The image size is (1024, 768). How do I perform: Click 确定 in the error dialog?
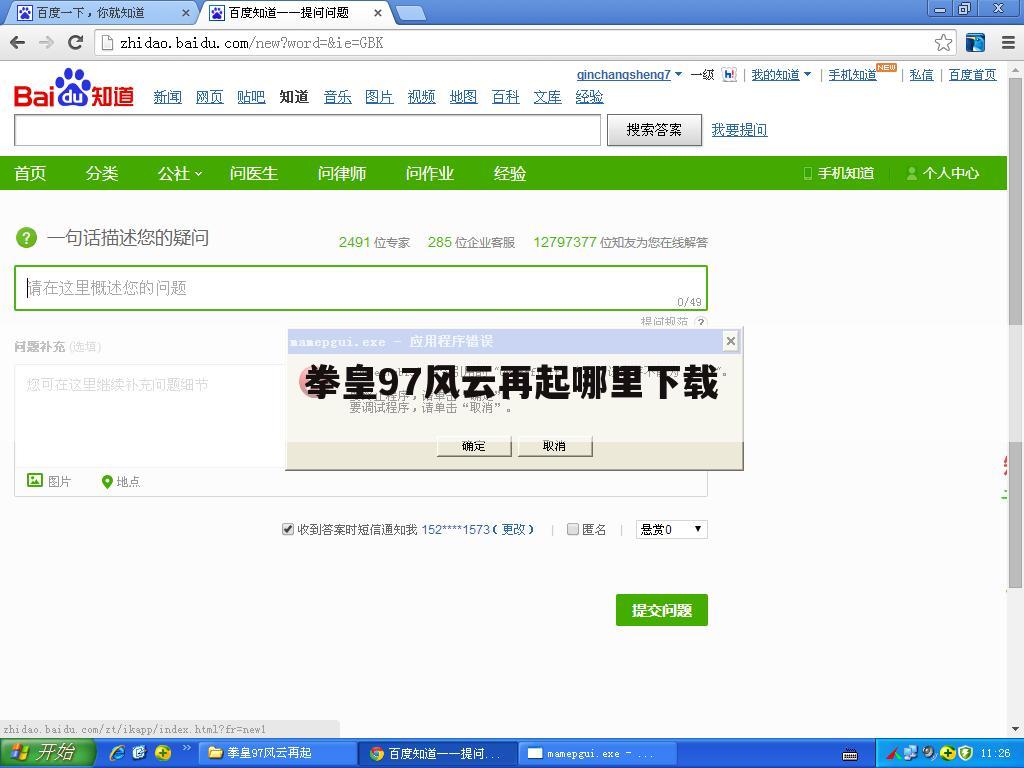[473, 446]
